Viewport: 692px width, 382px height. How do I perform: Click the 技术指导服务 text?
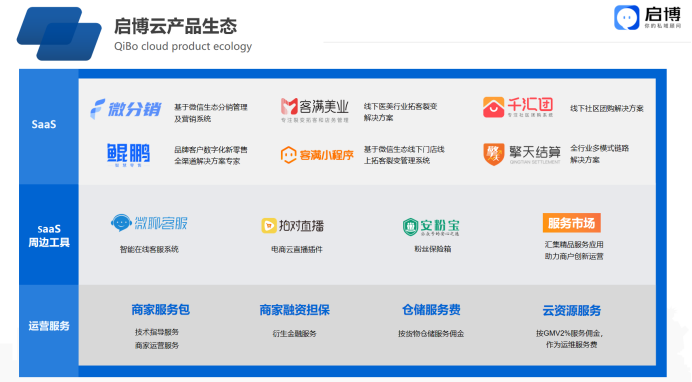(157, 332)
